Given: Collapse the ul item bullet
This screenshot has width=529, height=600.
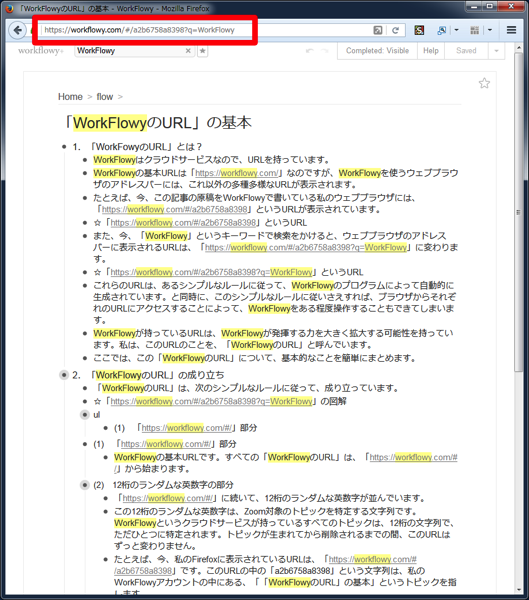Looking at the screenshot, I should (85, 415).
